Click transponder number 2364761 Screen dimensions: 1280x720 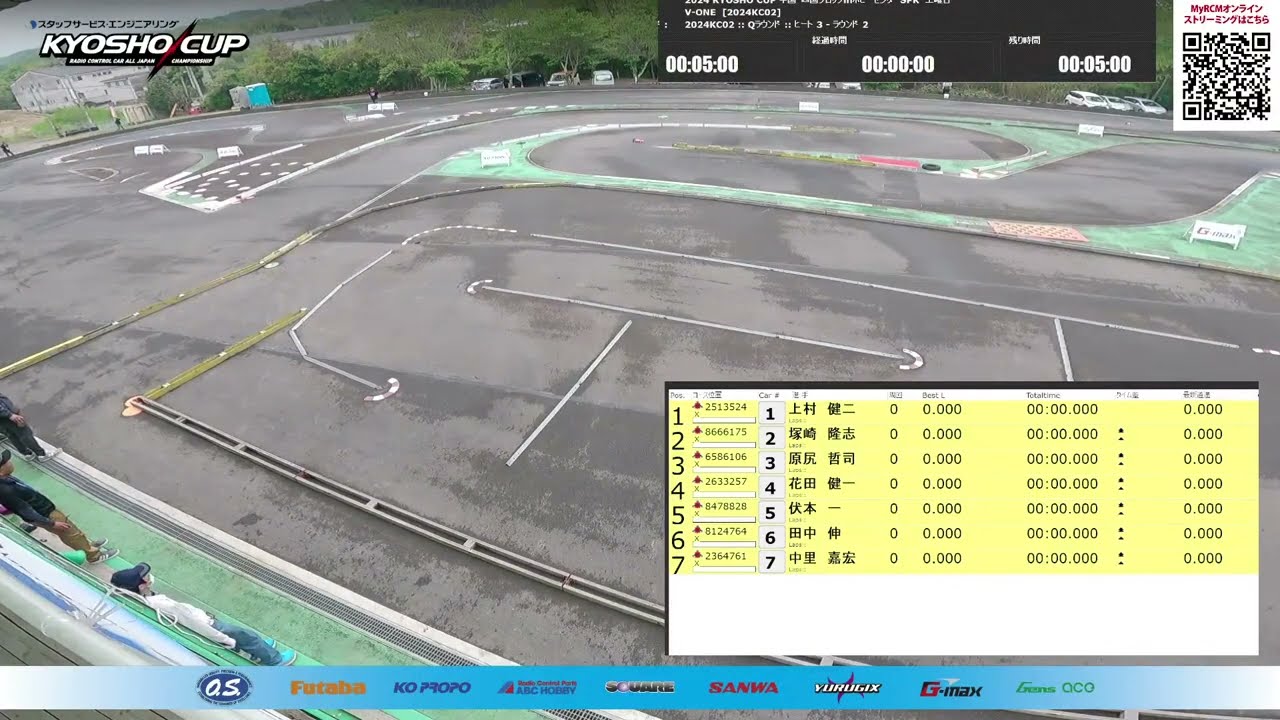coord(726,556)
